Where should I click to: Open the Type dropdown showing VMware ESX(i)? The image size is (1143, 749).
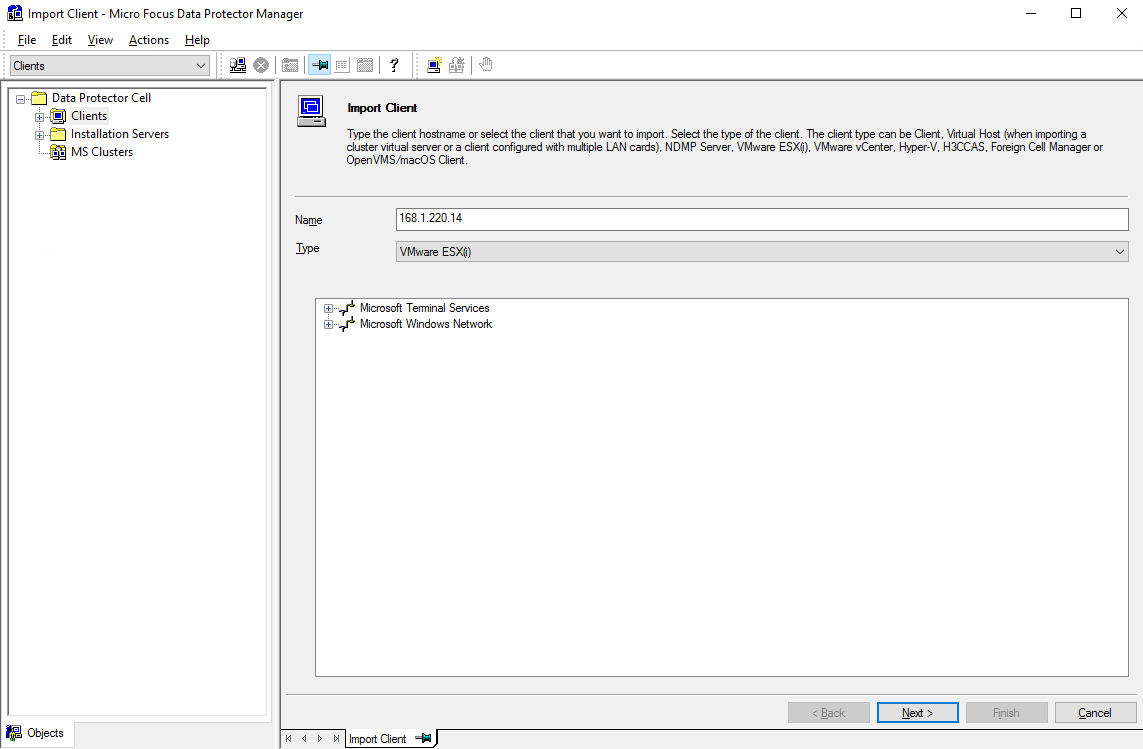coord(762,252)
